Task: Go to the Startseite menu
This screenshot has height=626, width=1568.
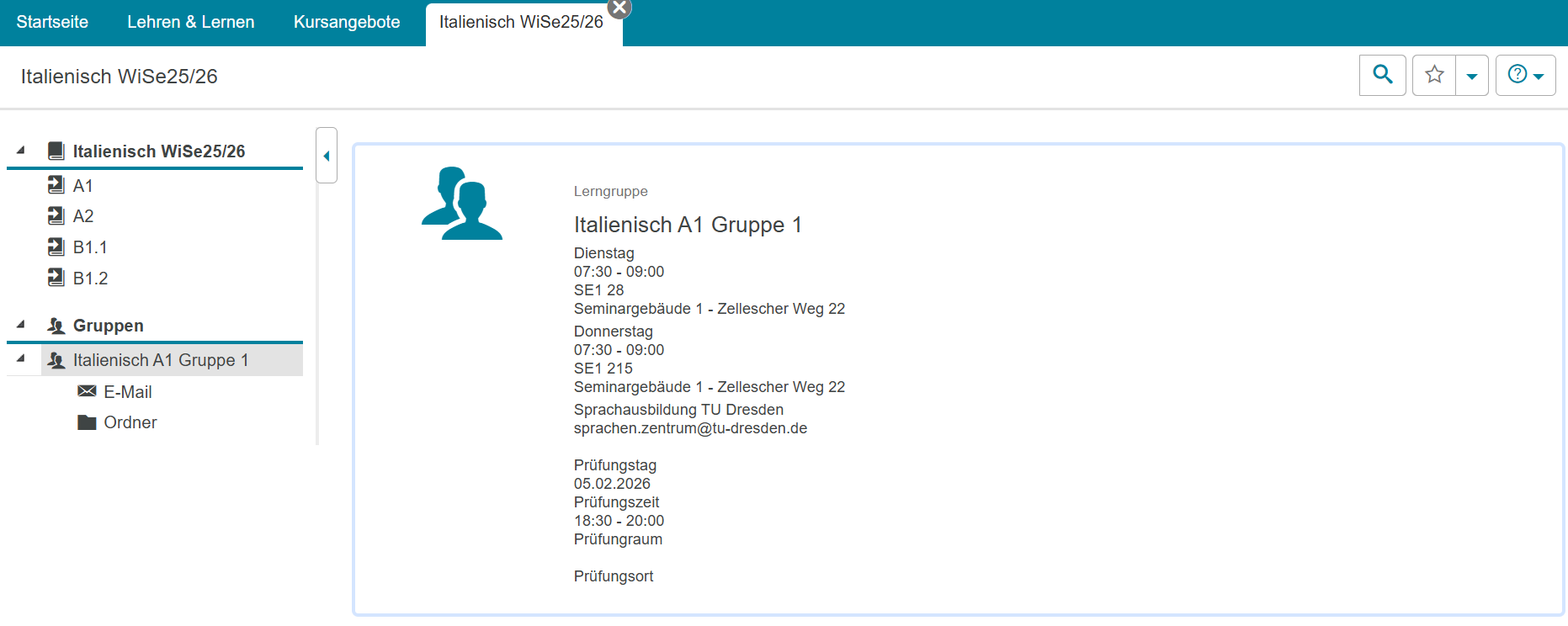Action: (52, 22)
